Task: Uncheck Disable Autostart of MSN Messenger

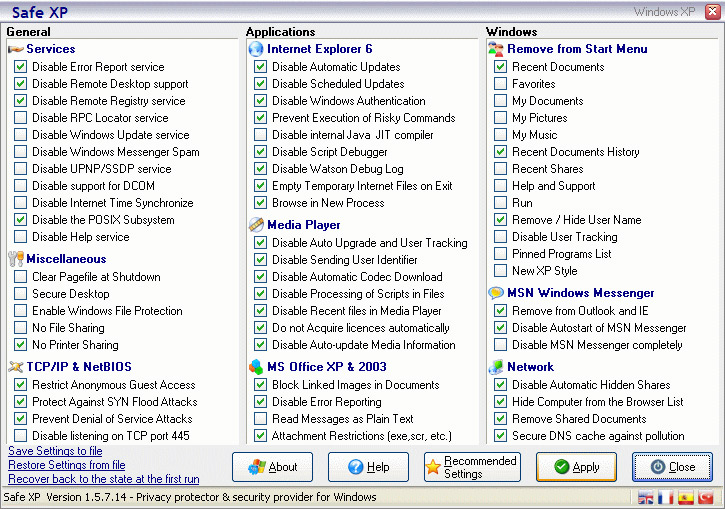Action: 500,328
